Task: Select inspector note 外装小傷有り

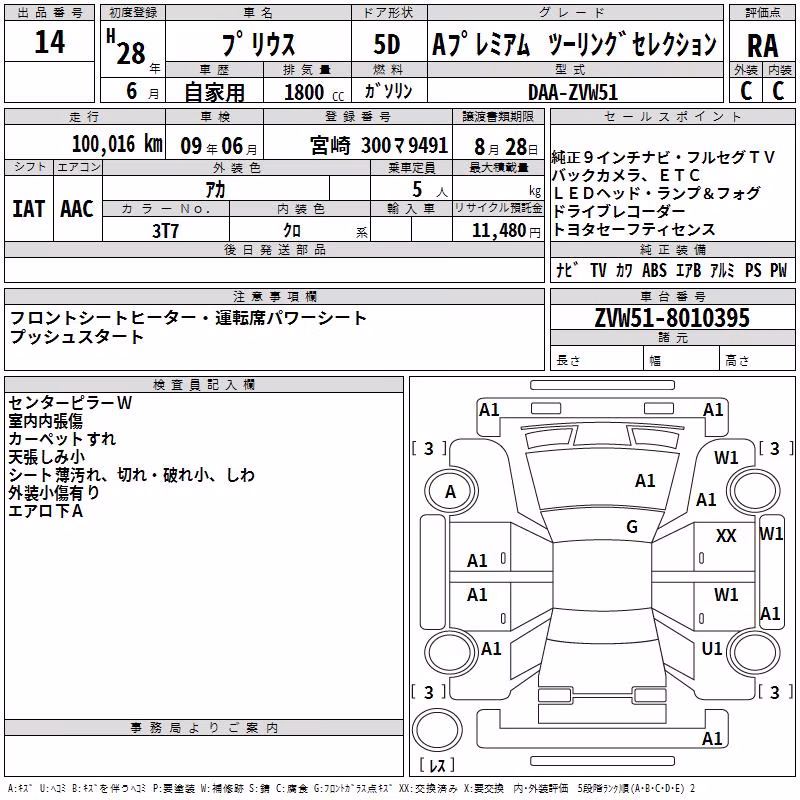Action: 54,493
